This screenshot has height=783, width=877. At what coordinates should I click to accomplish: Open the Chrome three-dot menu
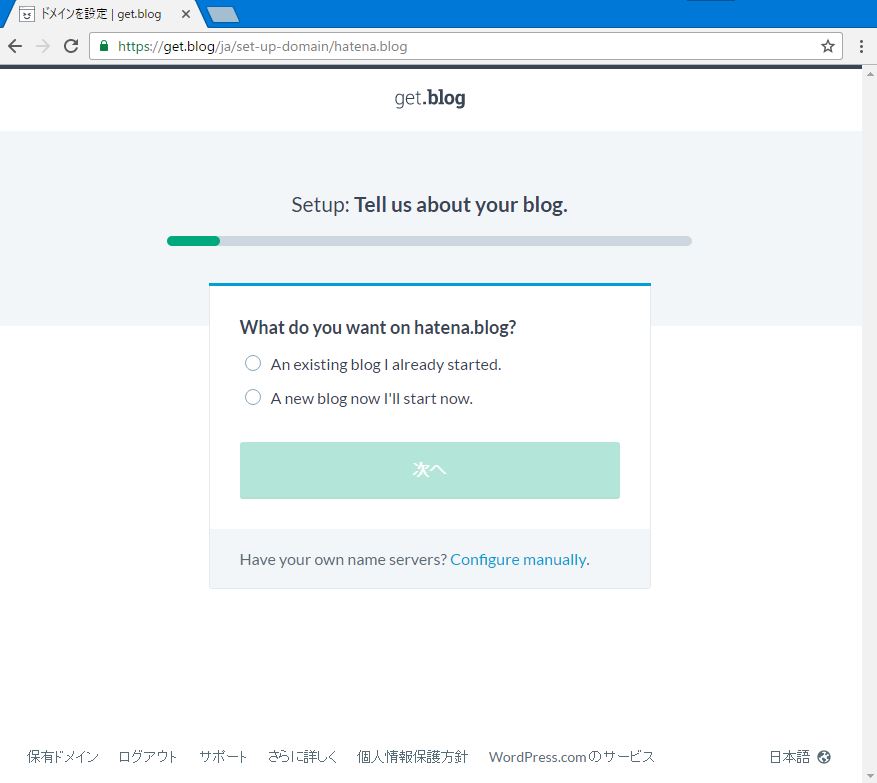[x=861, y=46]
